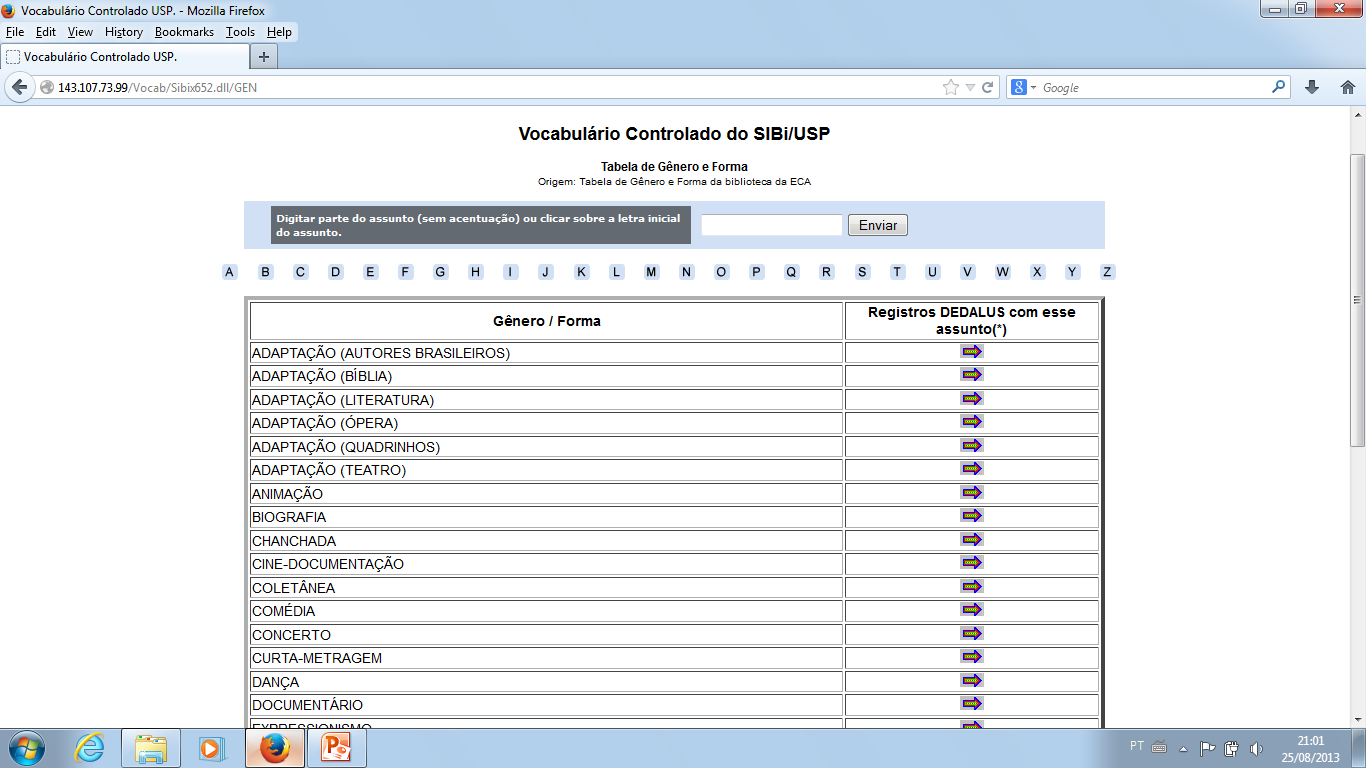Adjust volume via the tray speaker icon
This screenshot has height=768, width=1366.
pos(1256,748)
